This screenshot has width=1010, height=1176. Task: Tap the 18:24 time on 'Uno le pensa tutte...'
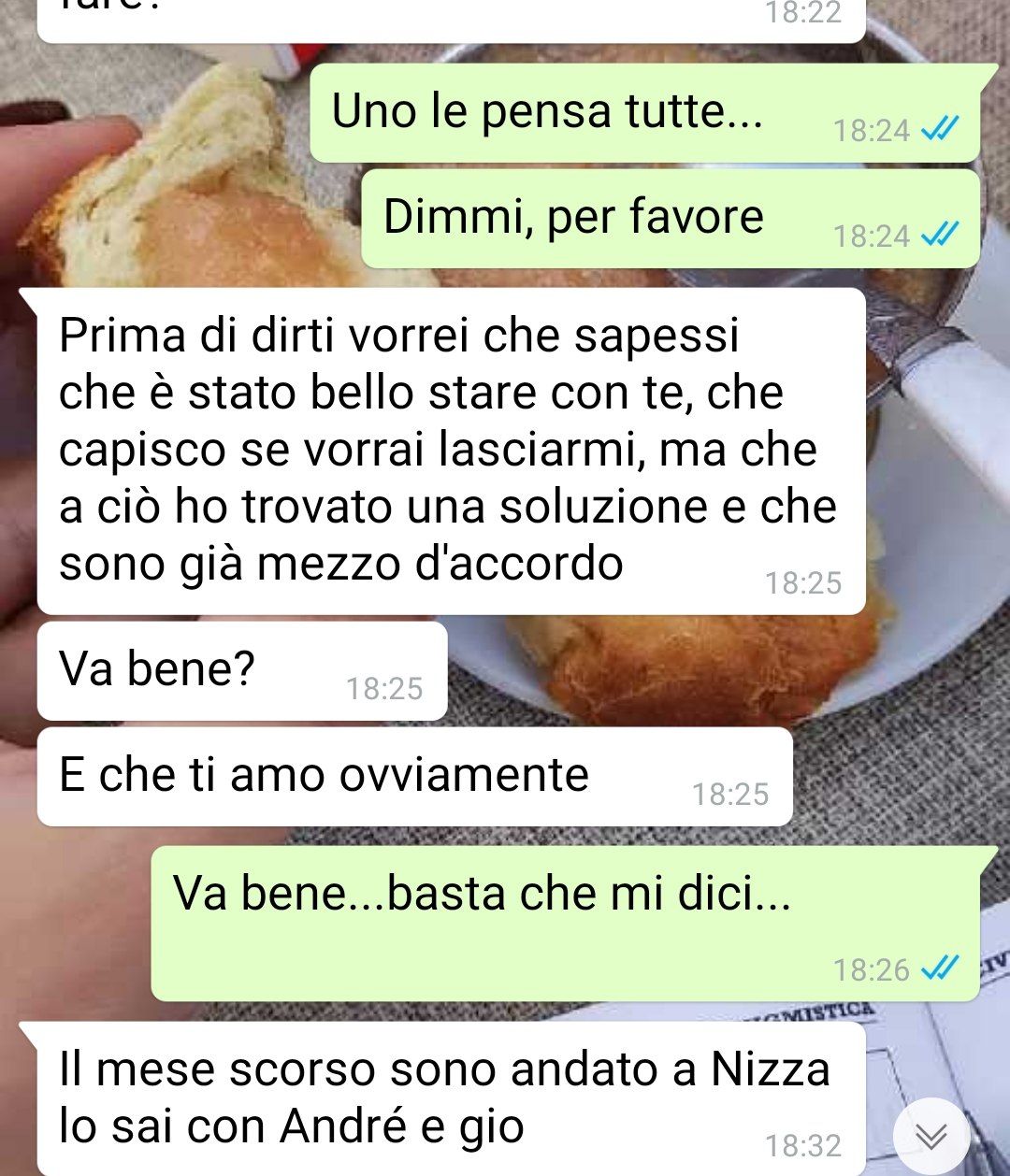[872, 131]
